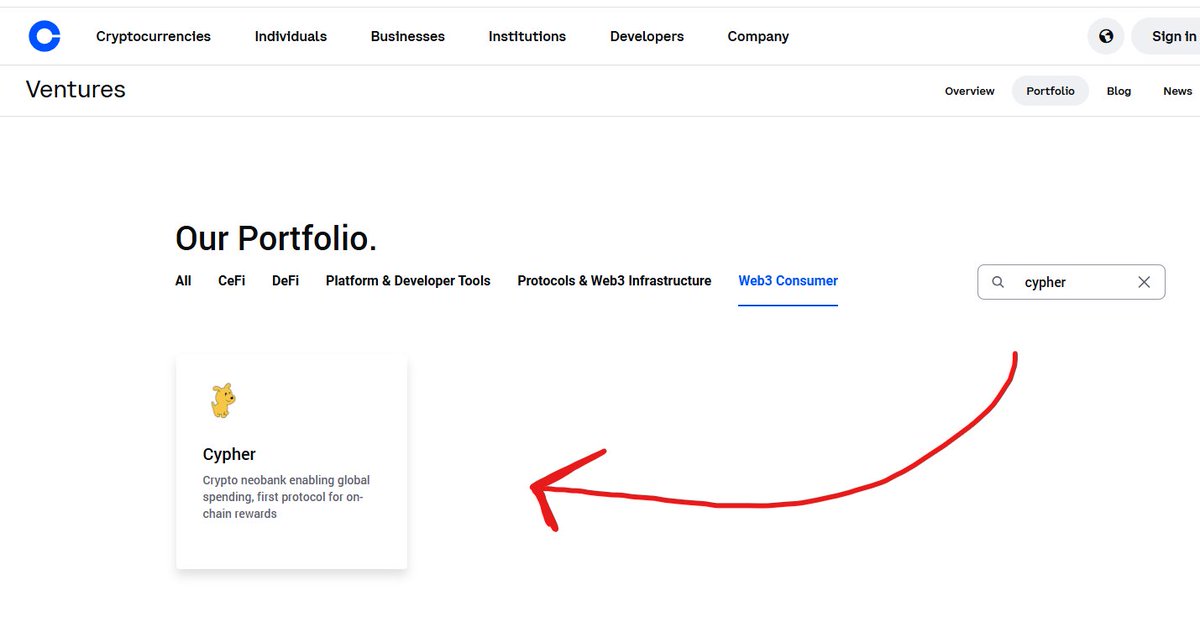This screenshot has width=1200, height=627.
Task: Open the Individuals menu
Action: pos(291,37)
